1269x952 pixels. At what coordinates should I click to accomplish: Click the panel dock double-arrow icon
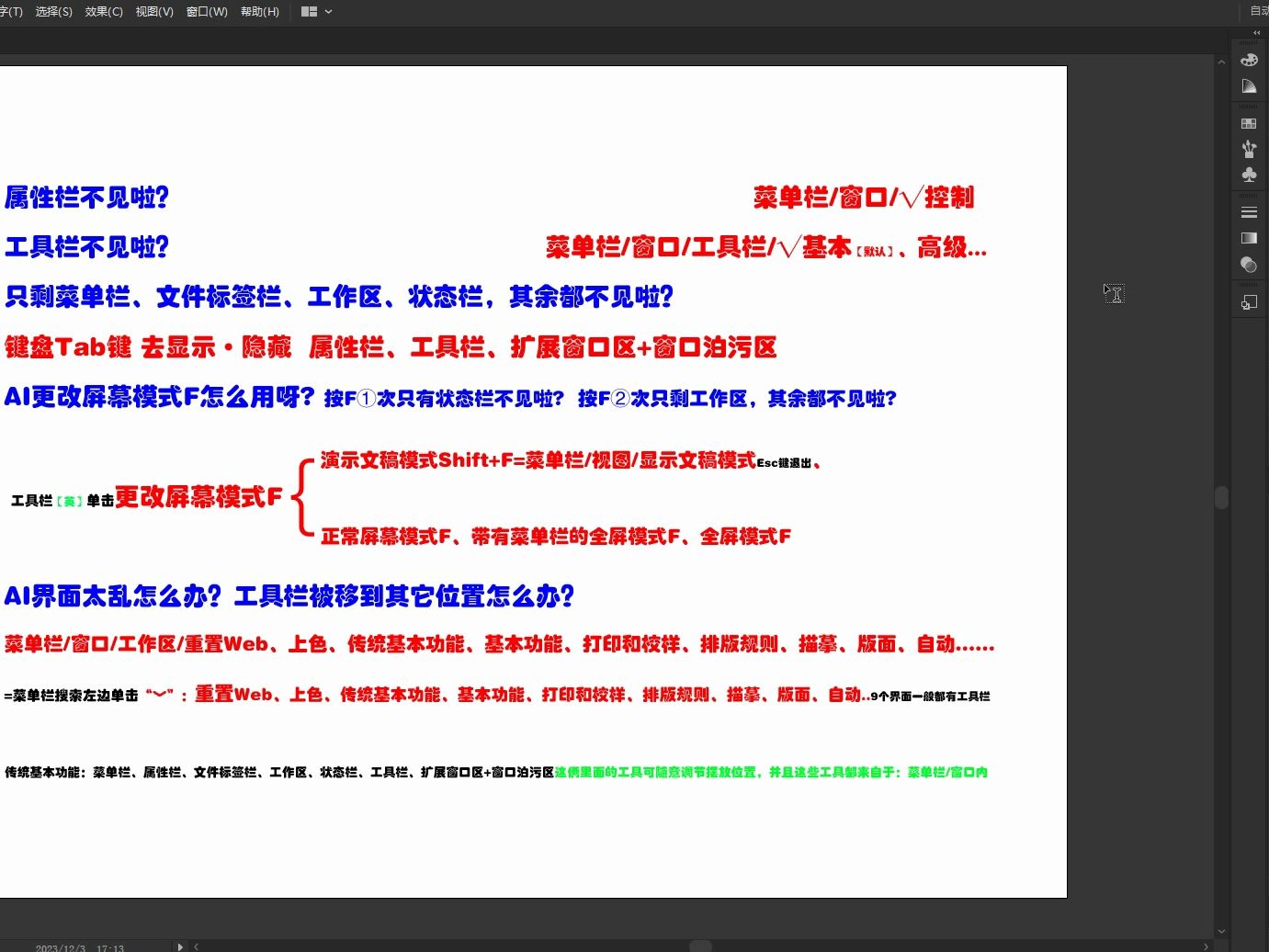pos(1257,32)
